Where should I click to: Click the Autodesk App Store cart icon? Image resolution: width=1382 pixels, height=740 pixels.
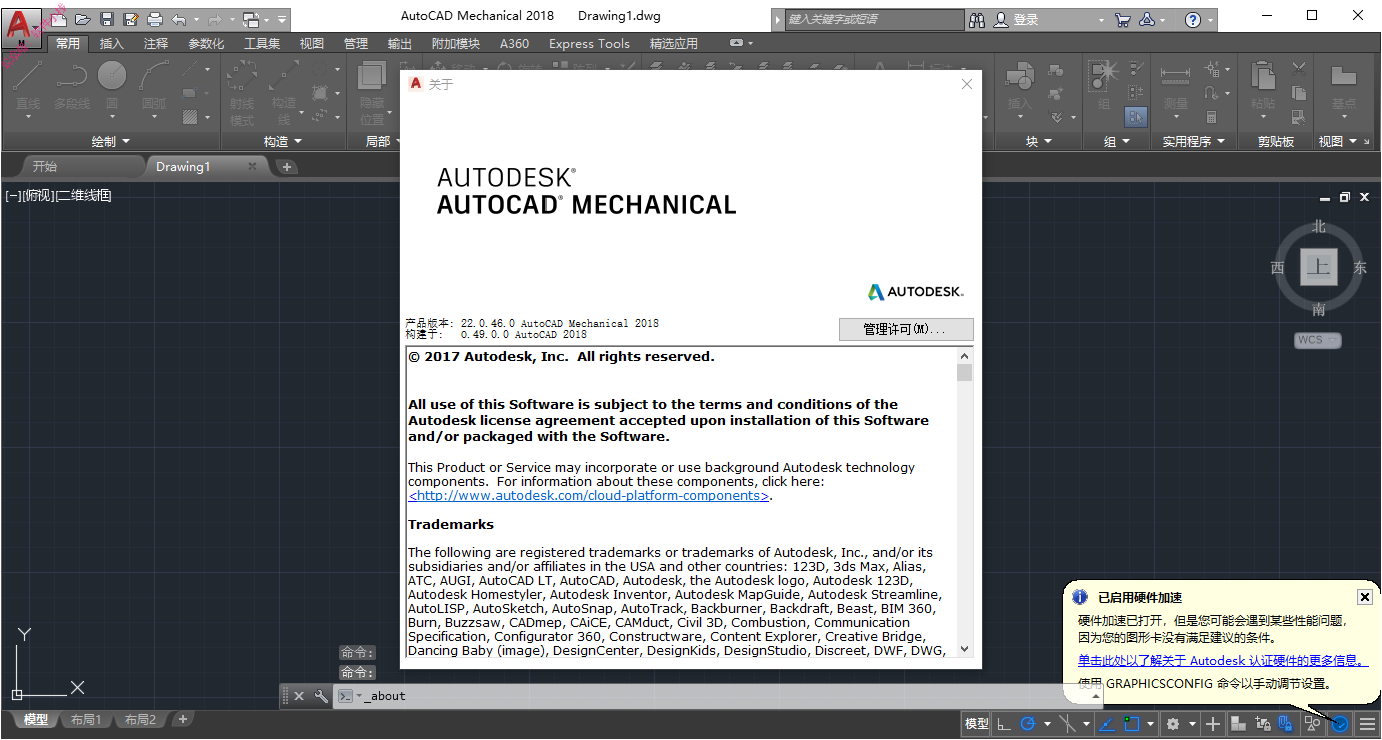click(x=1122, y=19)
